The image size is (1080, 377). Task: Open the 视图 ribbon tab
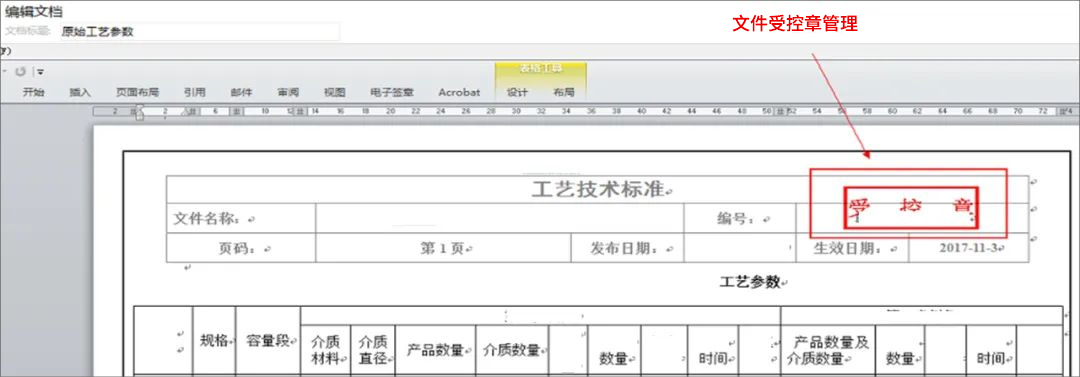coord(334,92)
